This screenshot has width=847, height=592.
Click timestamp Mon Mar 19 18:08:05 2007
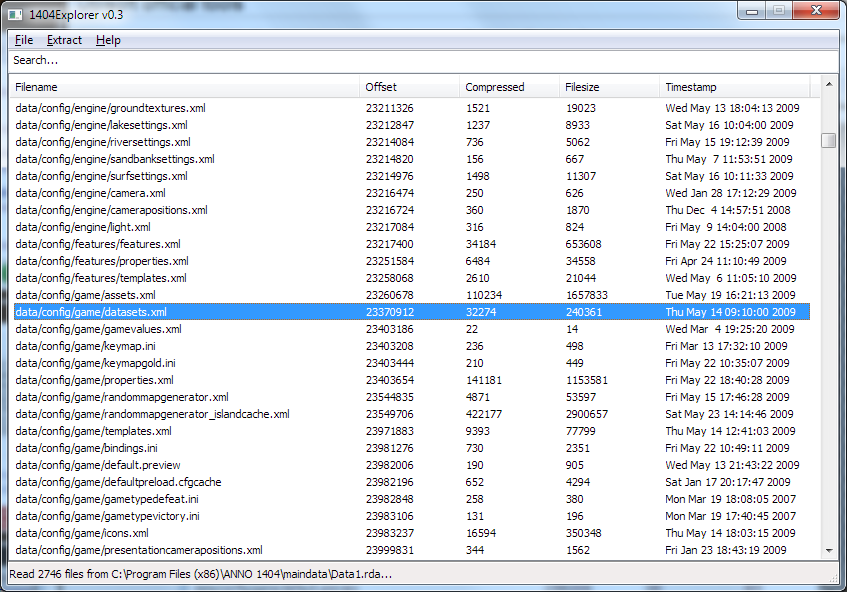(x=730, y=500)
